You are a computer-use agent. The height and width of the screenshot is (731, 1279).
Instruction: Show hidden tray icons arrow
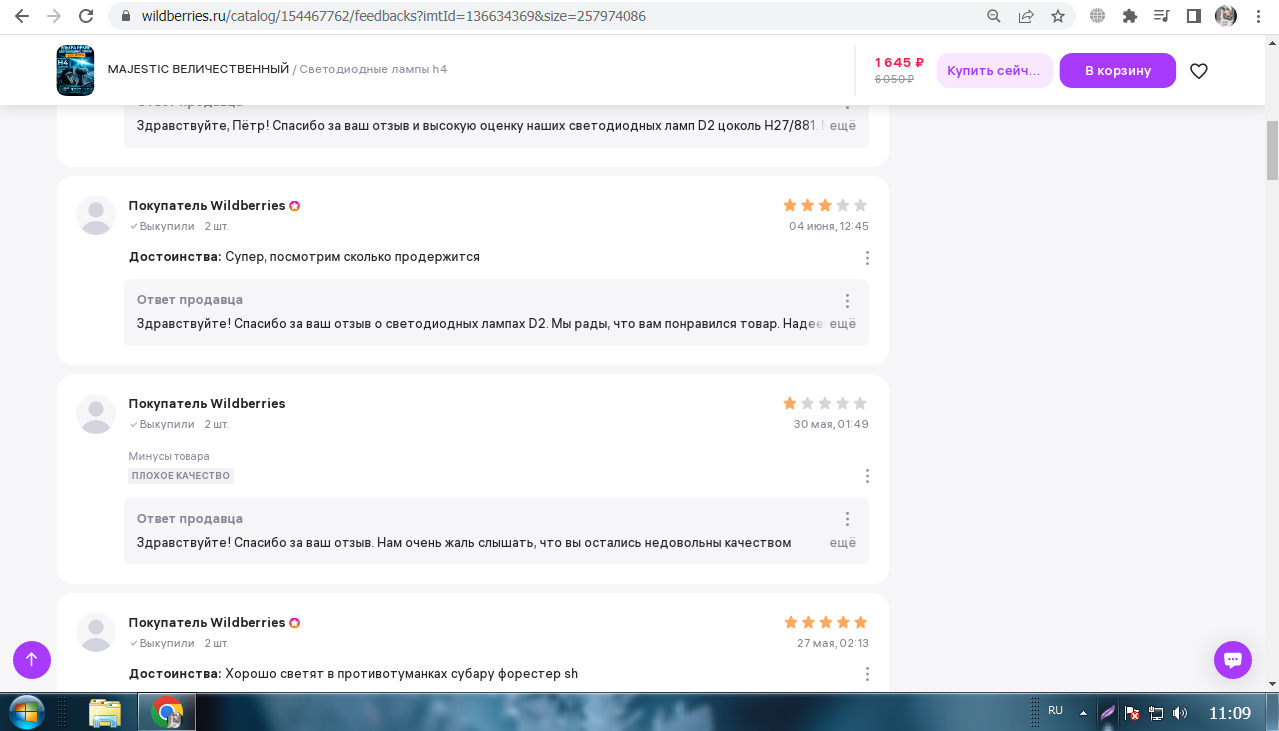[x=1083, y=713]
